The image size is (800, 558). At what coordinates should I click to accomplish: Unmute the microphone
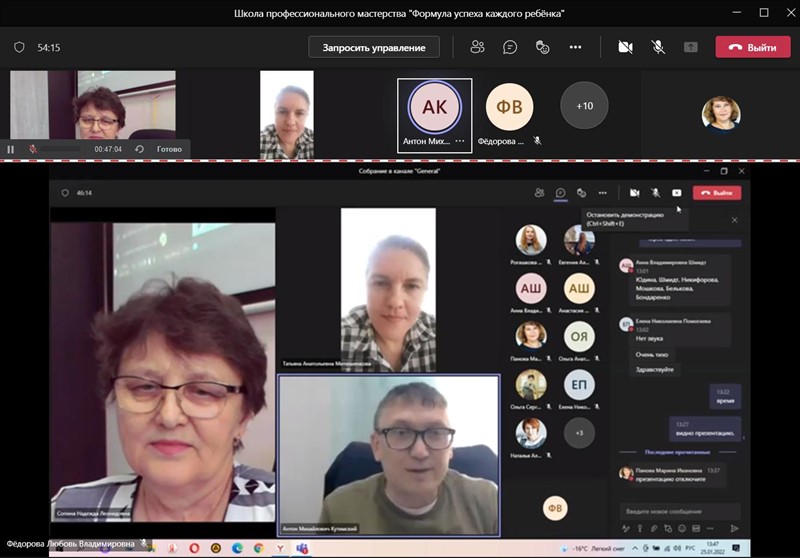point(658,47)
